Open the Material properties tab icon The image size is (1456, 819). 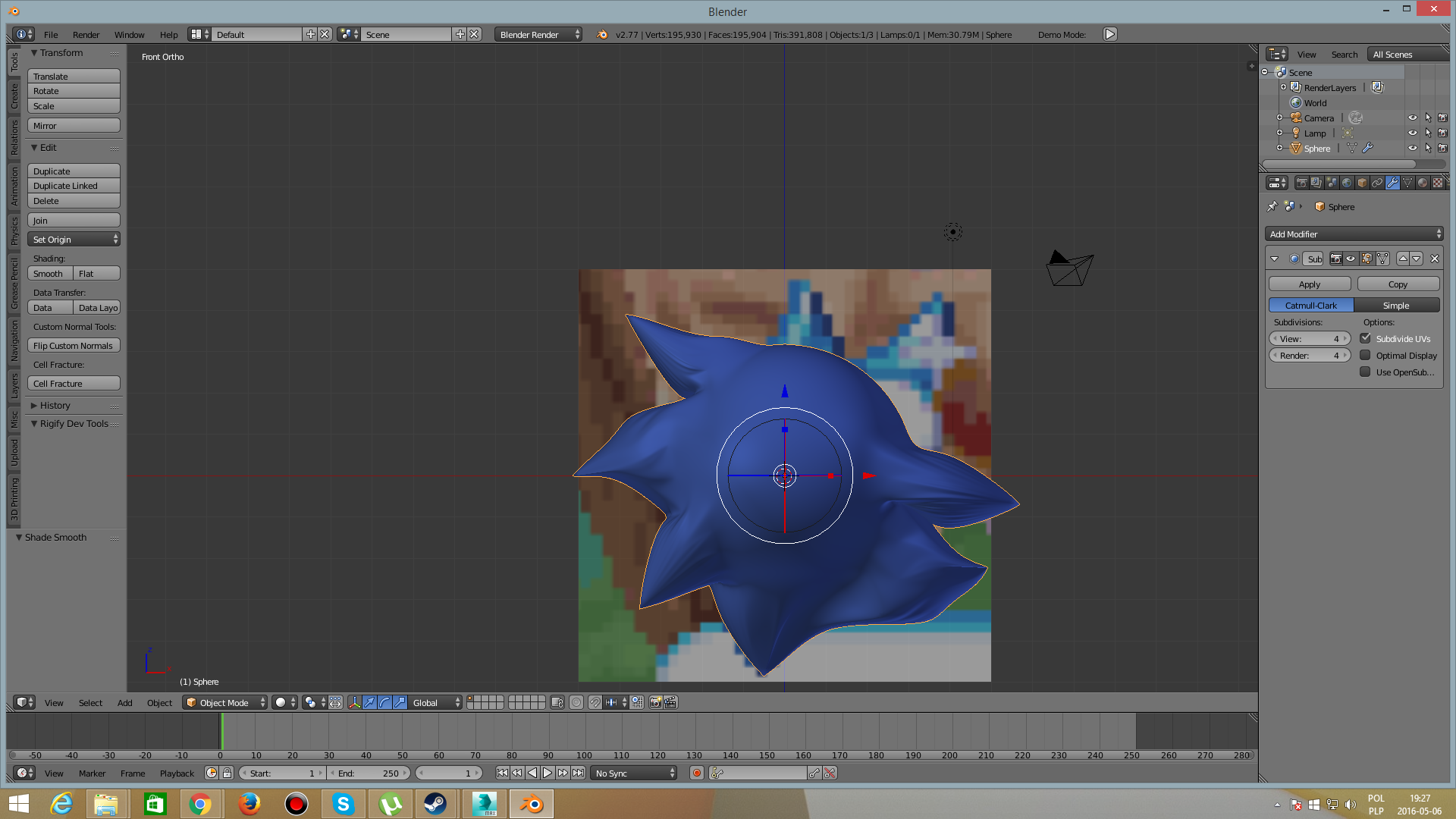(x=1423, y=183)
